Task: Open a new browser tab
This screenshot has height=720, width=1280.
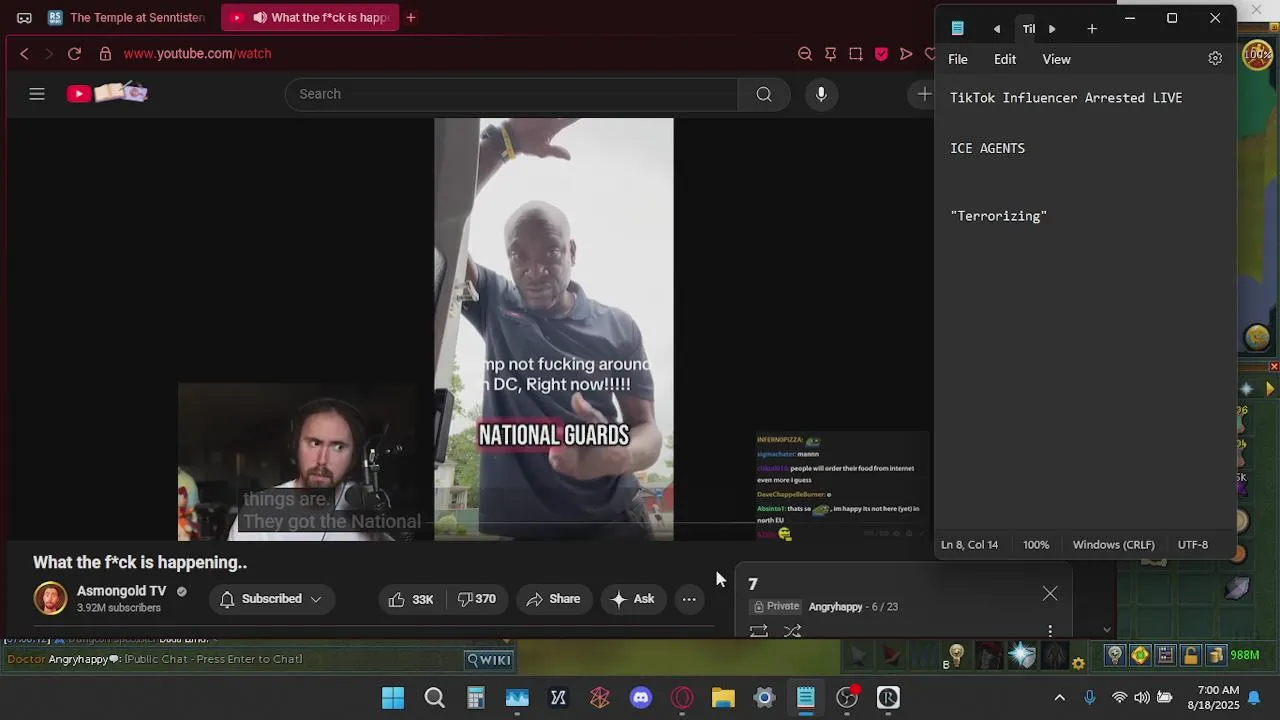Action: pos(411,18)
